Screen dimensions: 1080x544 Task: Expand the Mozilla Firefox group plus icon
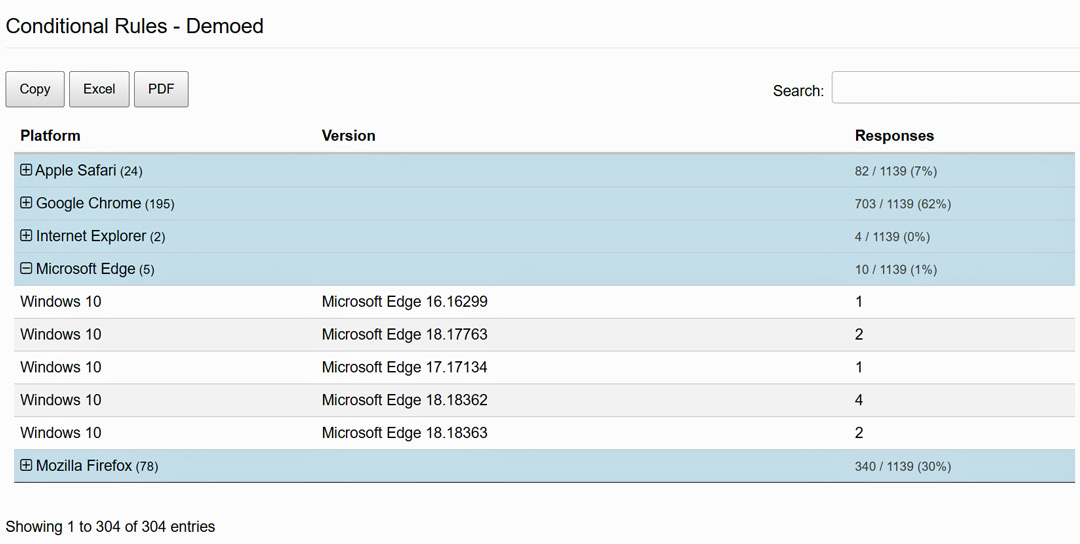[26, 465]
